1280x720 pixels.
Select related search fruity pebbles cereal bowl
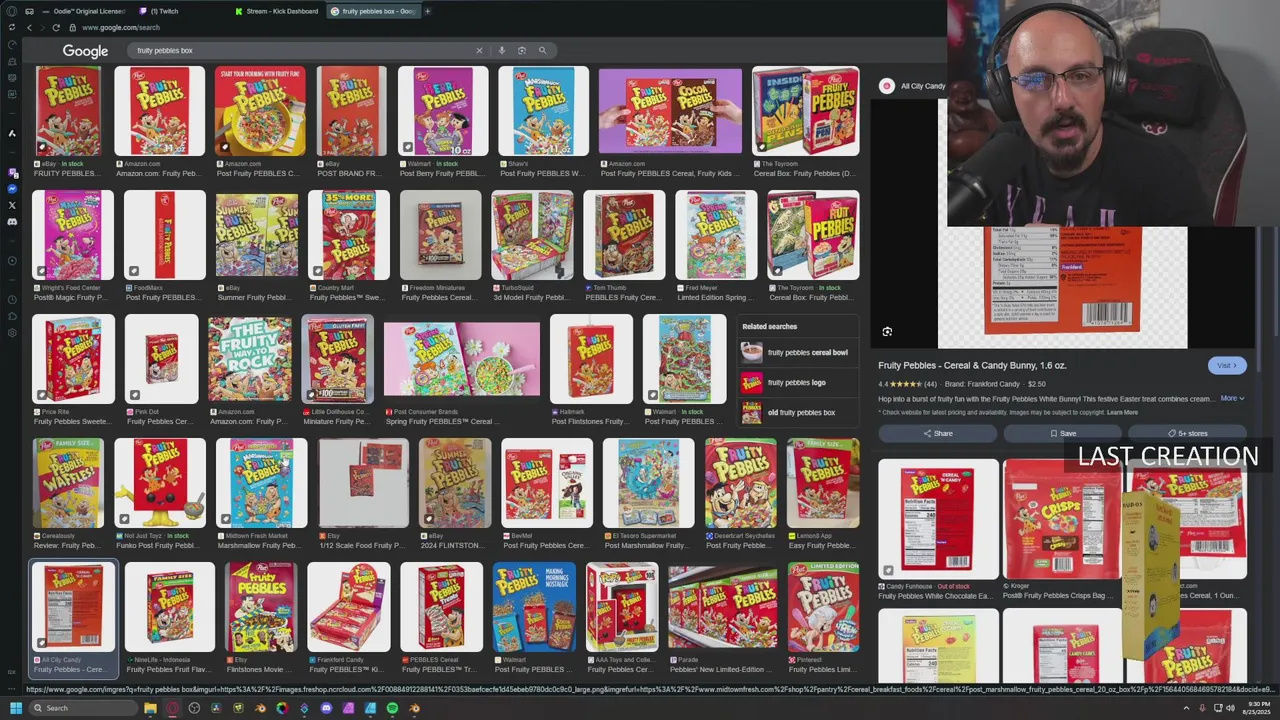[x=800, y=352]
